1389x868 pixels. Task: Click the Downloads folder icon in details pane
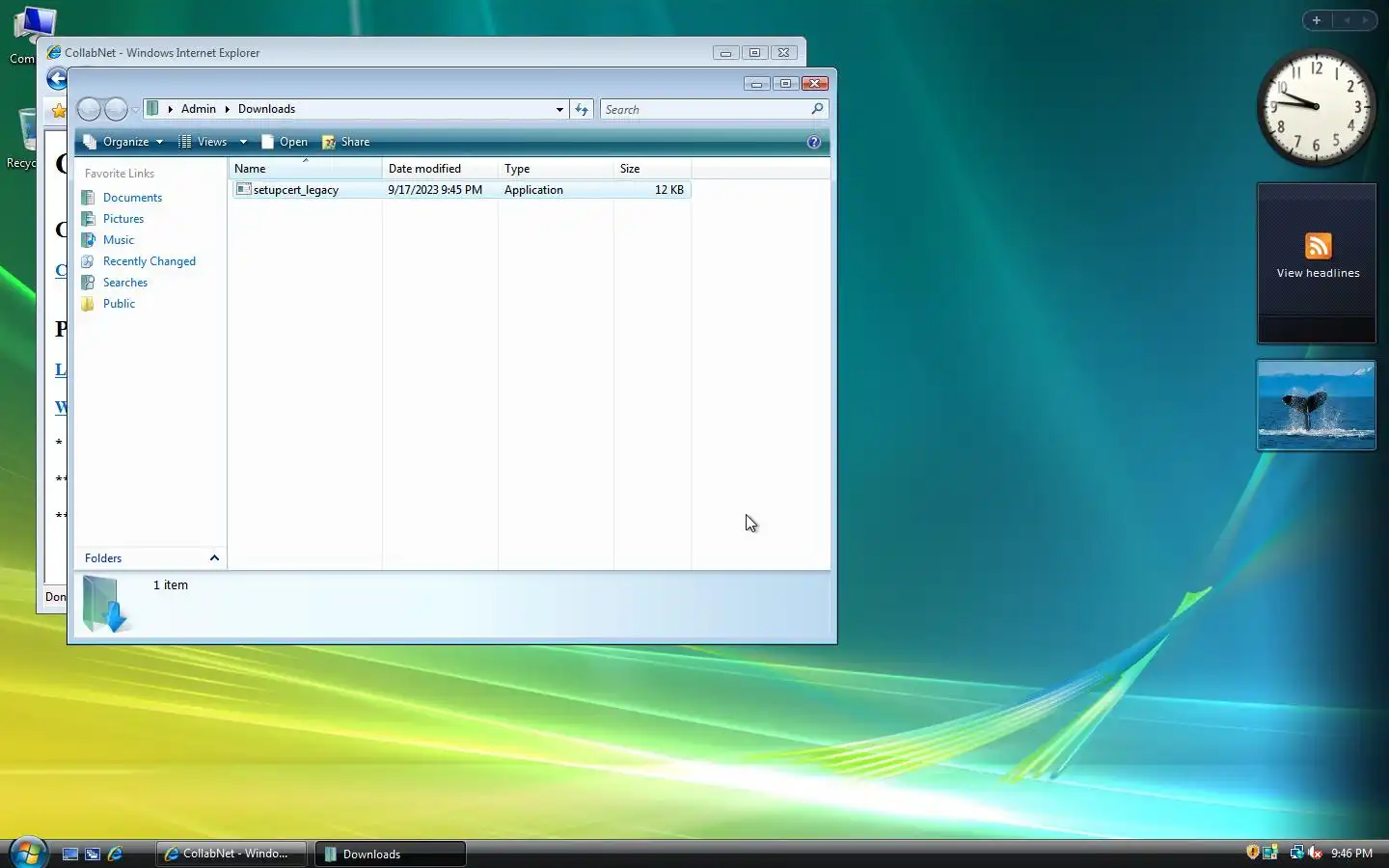(105, 604)
